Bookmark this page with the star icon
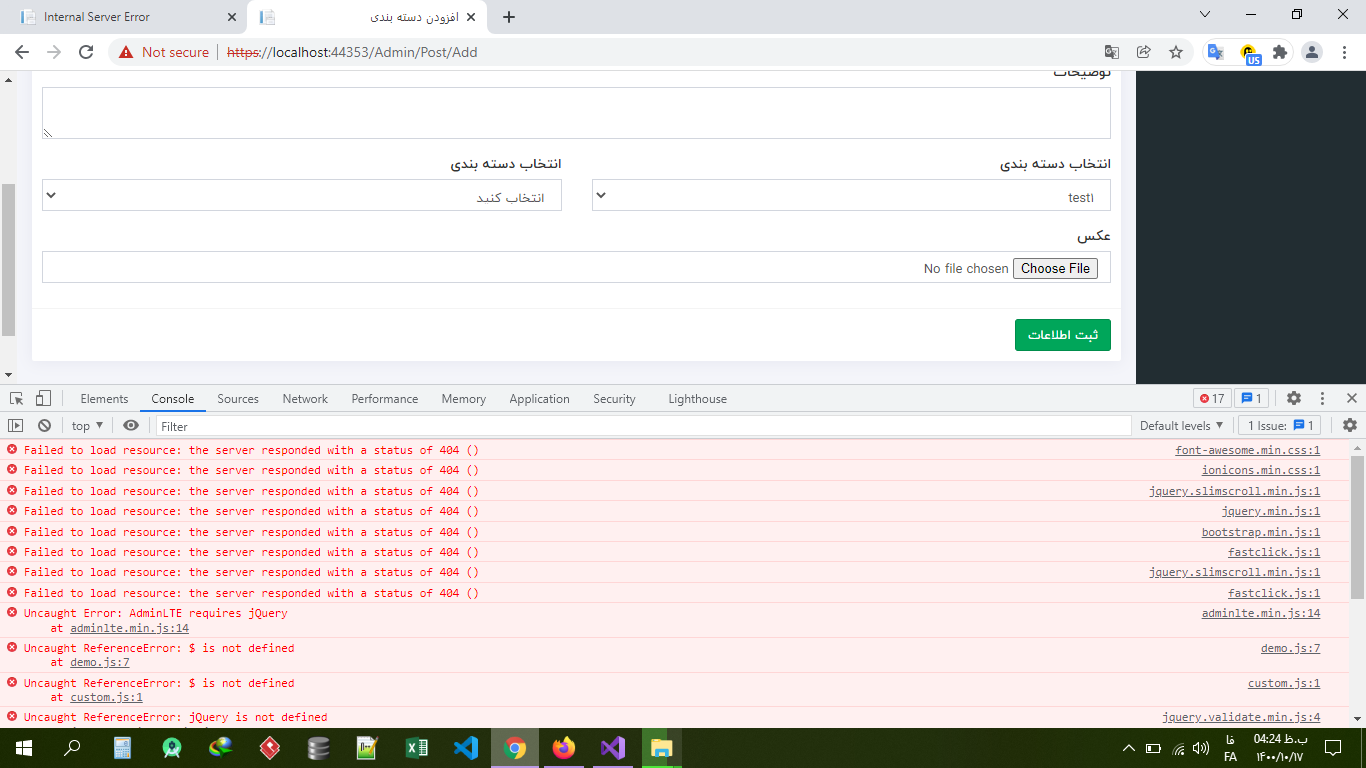The image size is (1366, 768). click(x=1176, y=52)
